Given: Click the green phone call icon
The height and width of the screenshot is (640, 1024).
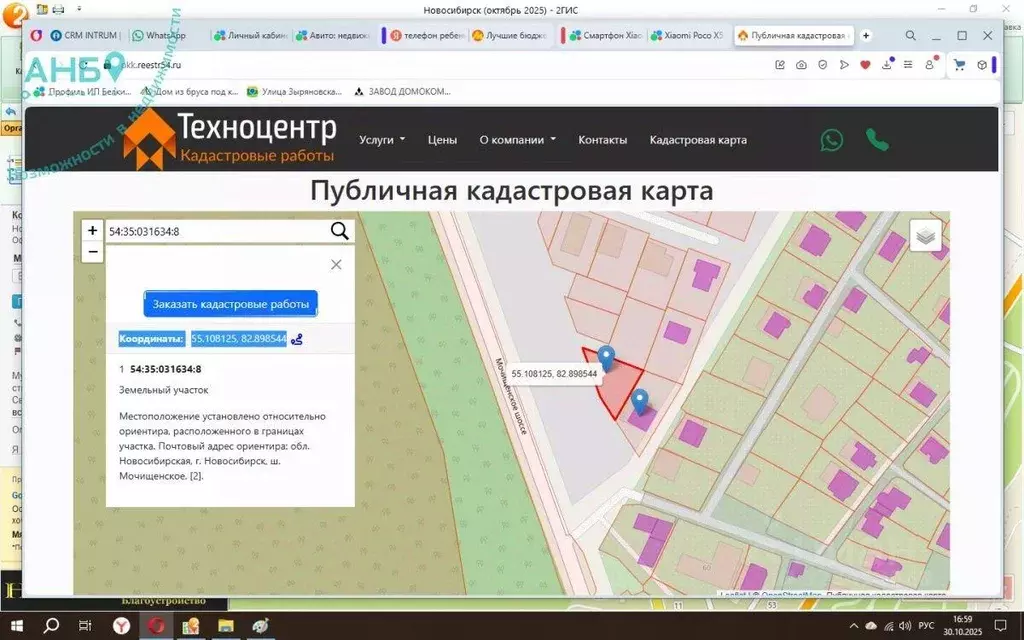Looking at the screenshot, I should [x=877, y=140].
